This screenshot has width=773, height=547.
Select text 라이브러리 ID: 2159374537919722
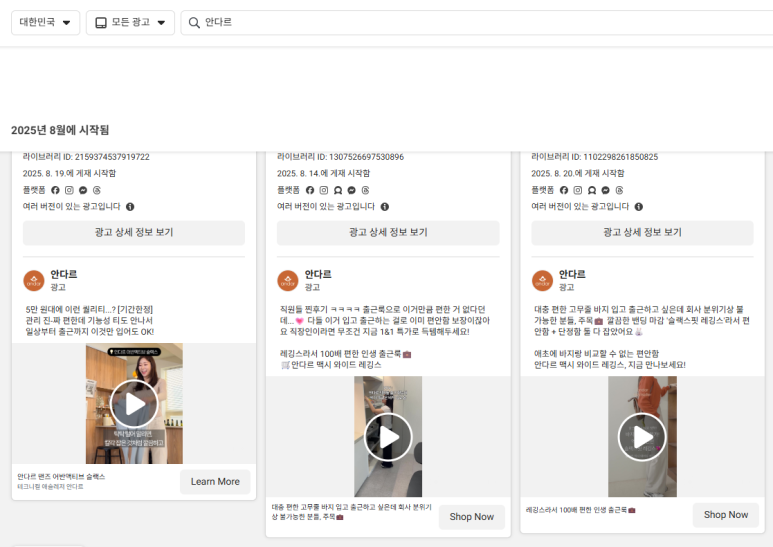pyautogui.click(x=86, y=157)
